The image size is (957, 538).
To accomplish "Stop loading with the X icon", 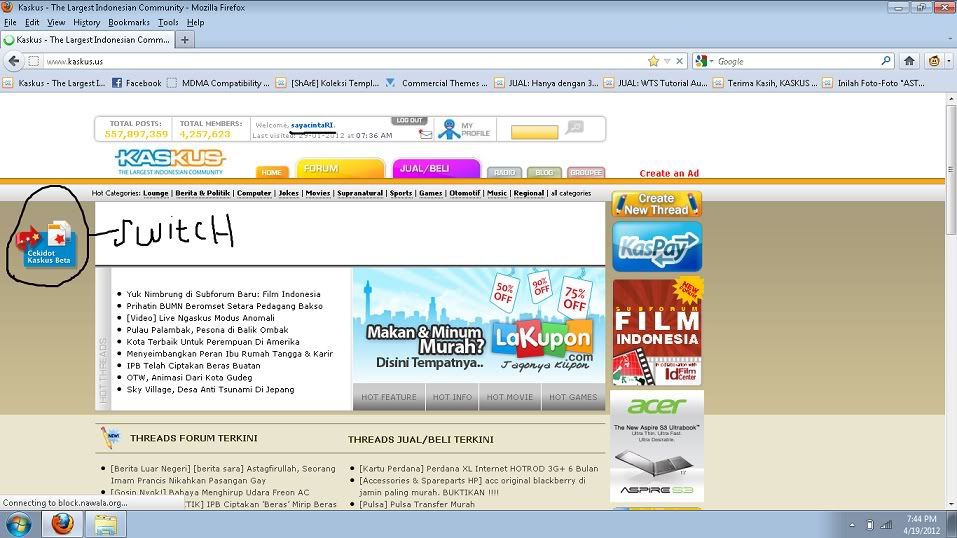I will coord(679,61).
